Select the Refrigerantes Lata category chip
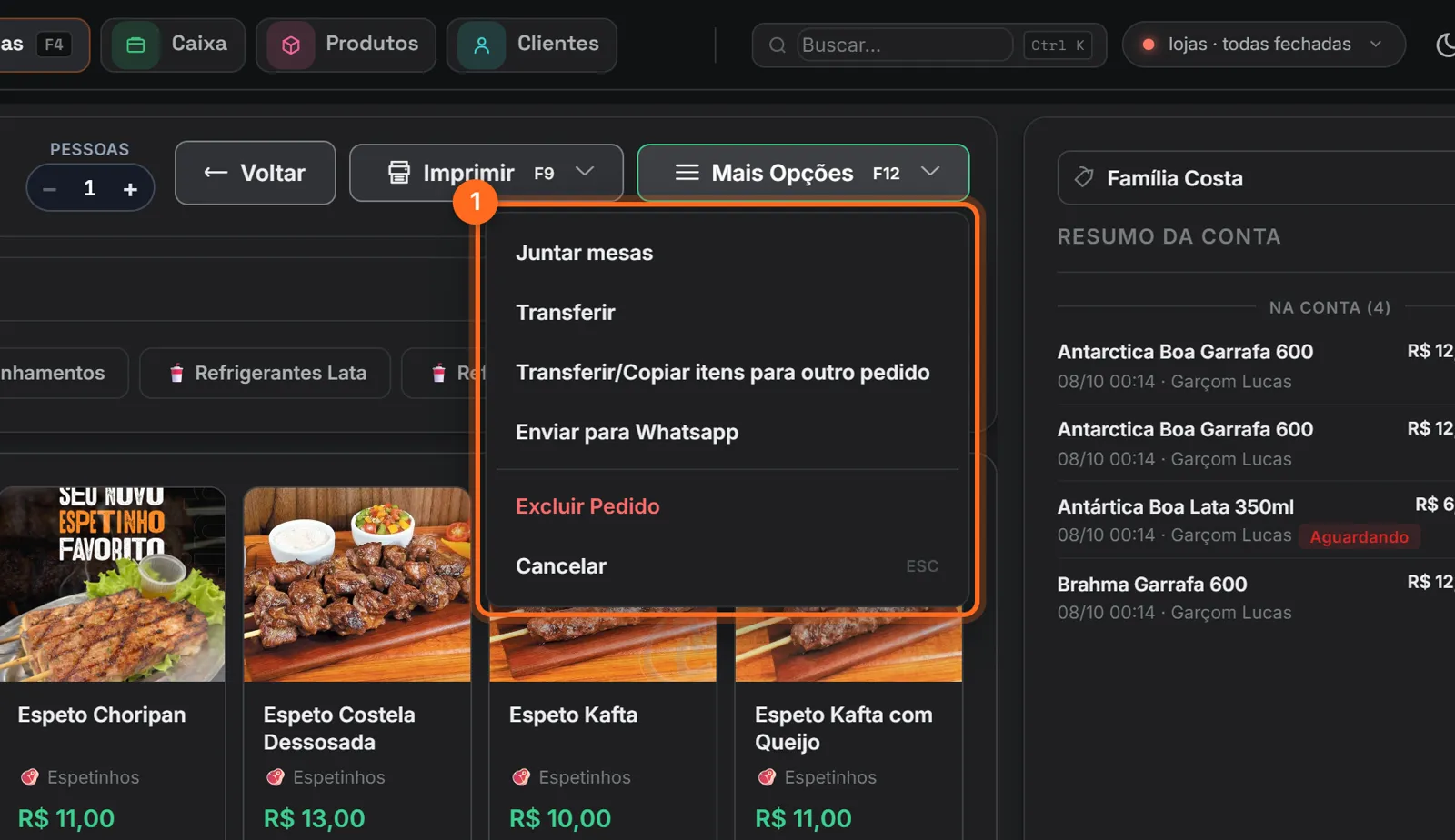 coord(265,373)
